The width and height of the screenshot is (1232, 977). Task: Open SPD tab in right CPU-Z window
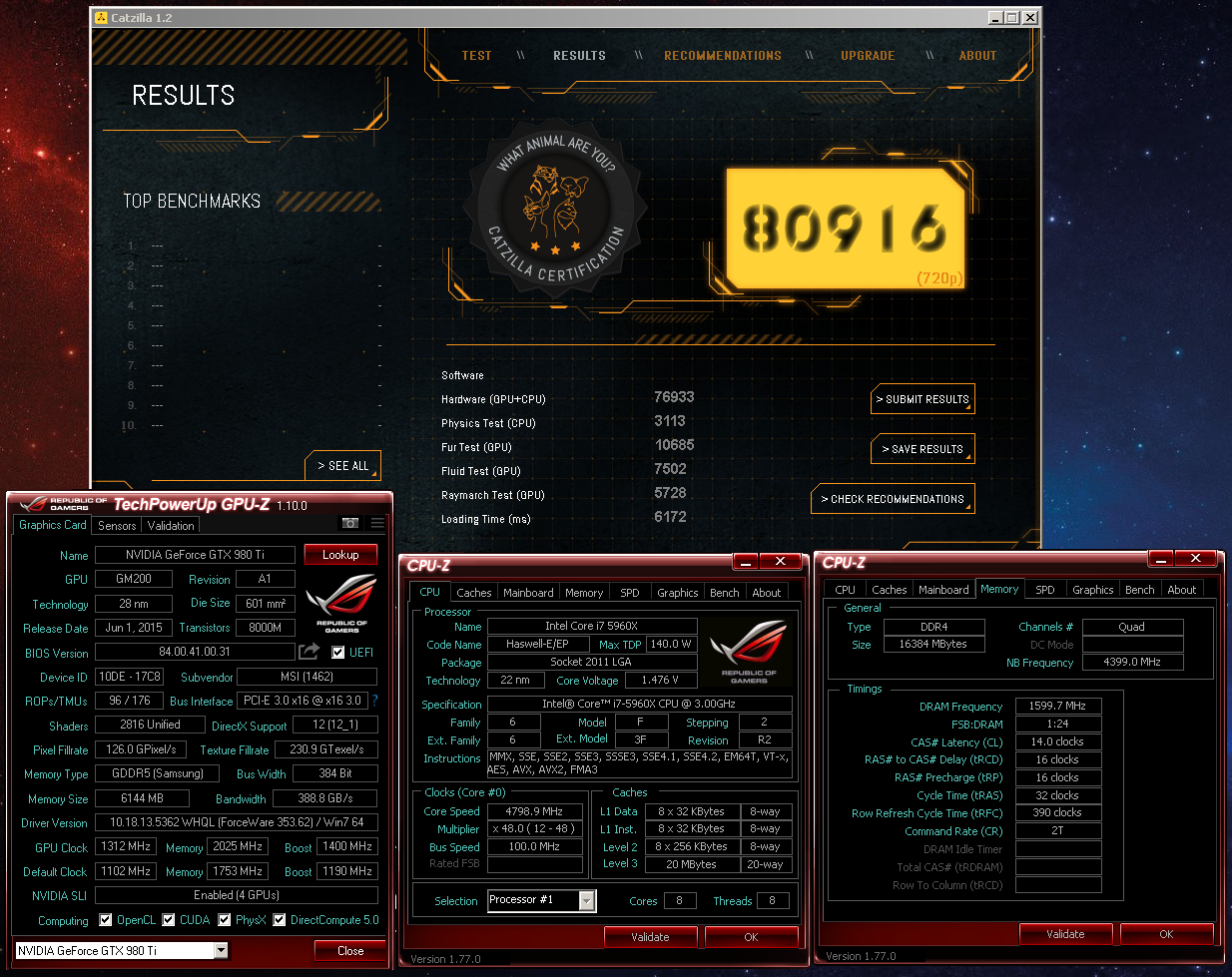click(x=1045, y=590)
